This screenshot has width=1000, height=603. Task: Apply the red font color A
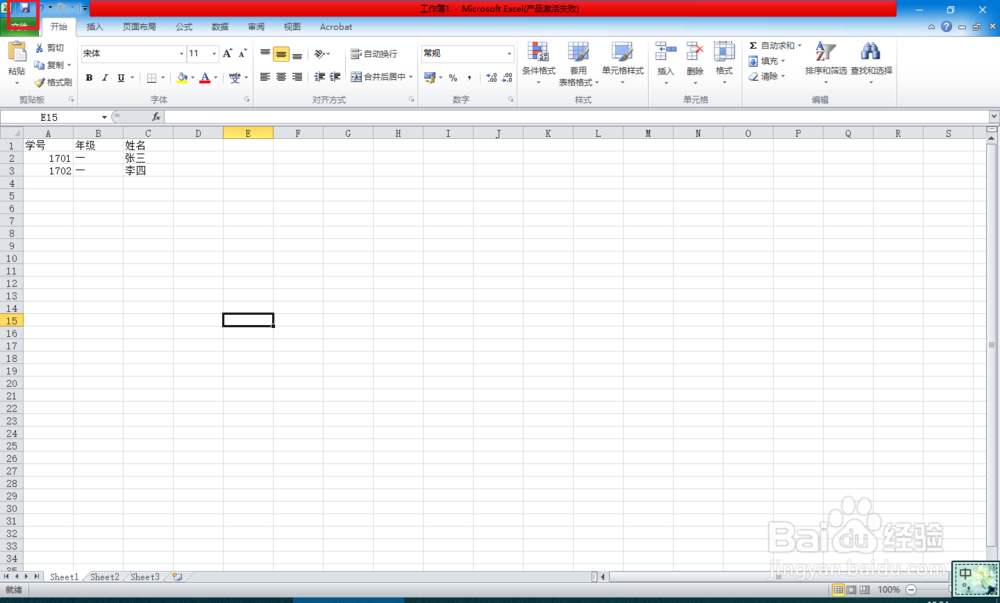(x=205, y=78)
